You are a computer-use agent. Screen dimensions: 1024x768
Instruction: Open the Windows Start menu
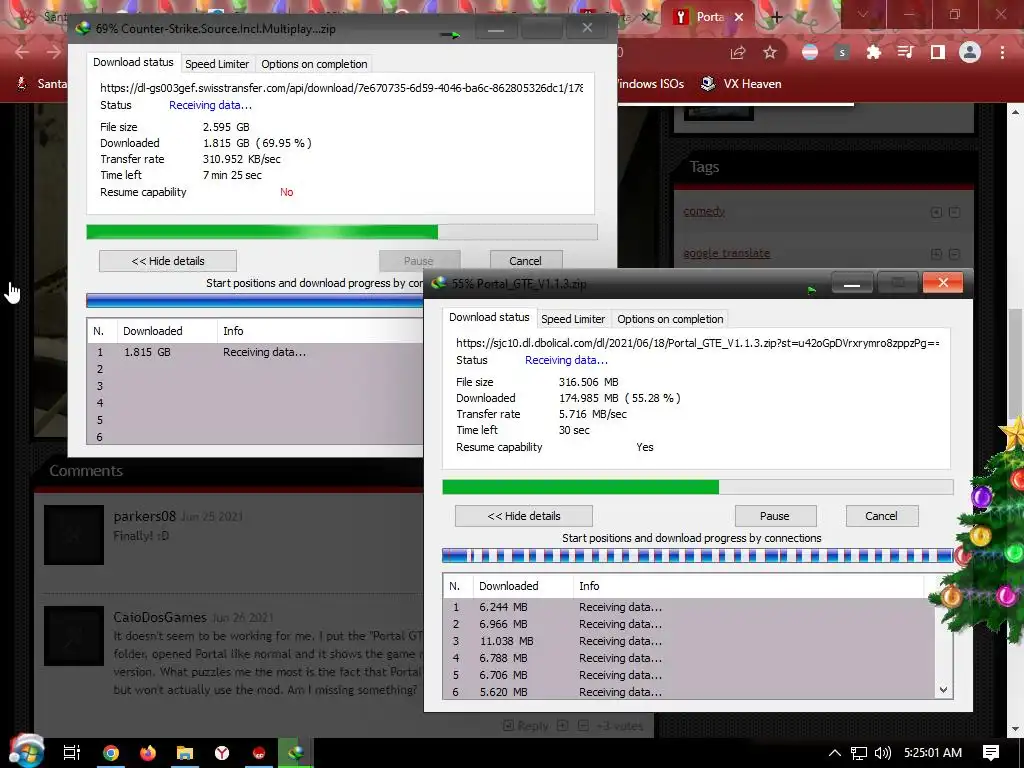(x=27, y=751)
